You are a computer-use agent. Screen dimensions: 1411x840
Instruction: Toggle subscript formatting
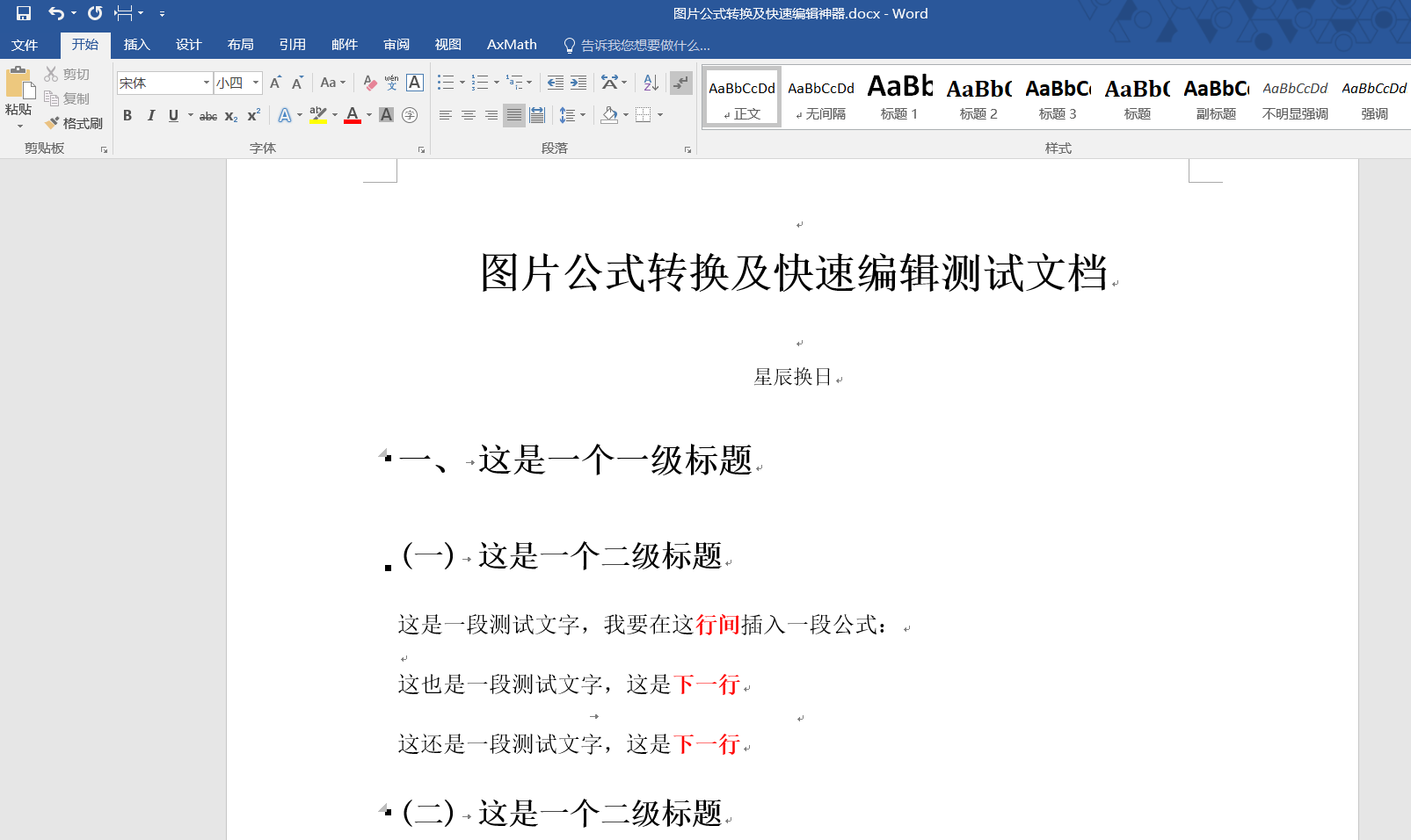click(231, 115)
